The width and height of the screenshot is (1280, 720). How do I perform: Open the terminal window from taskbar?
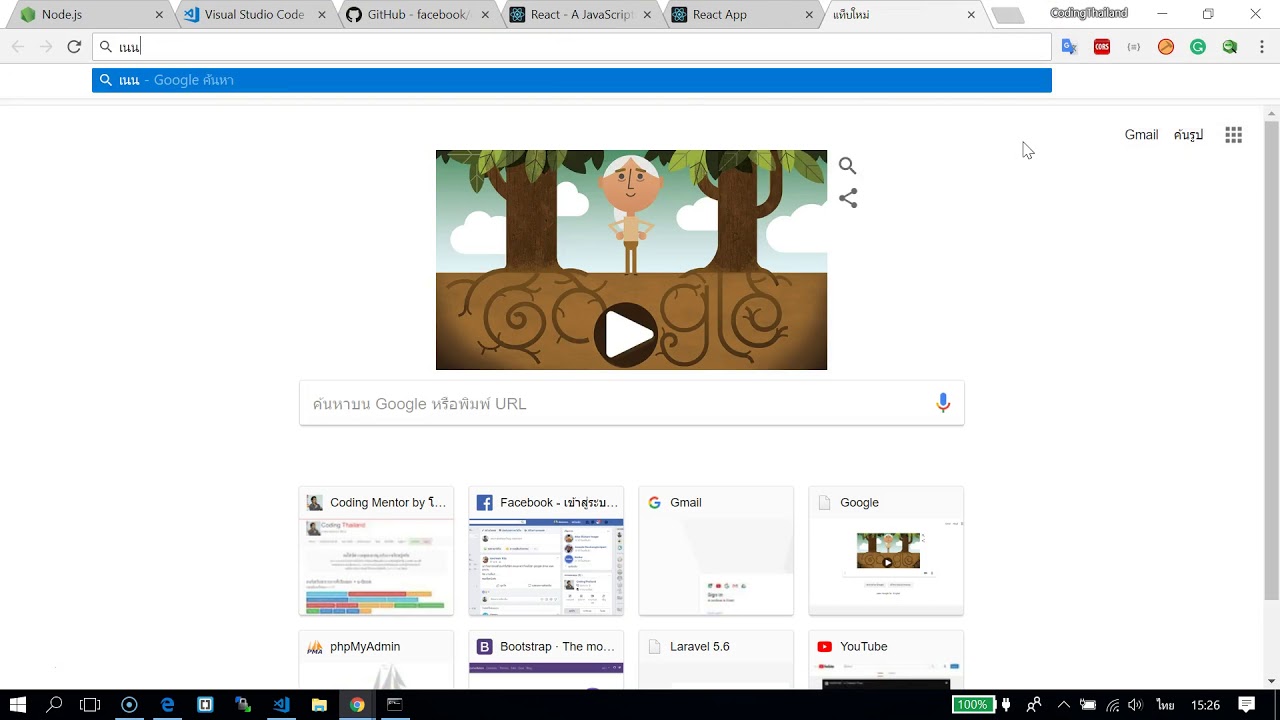pos(395,705)
